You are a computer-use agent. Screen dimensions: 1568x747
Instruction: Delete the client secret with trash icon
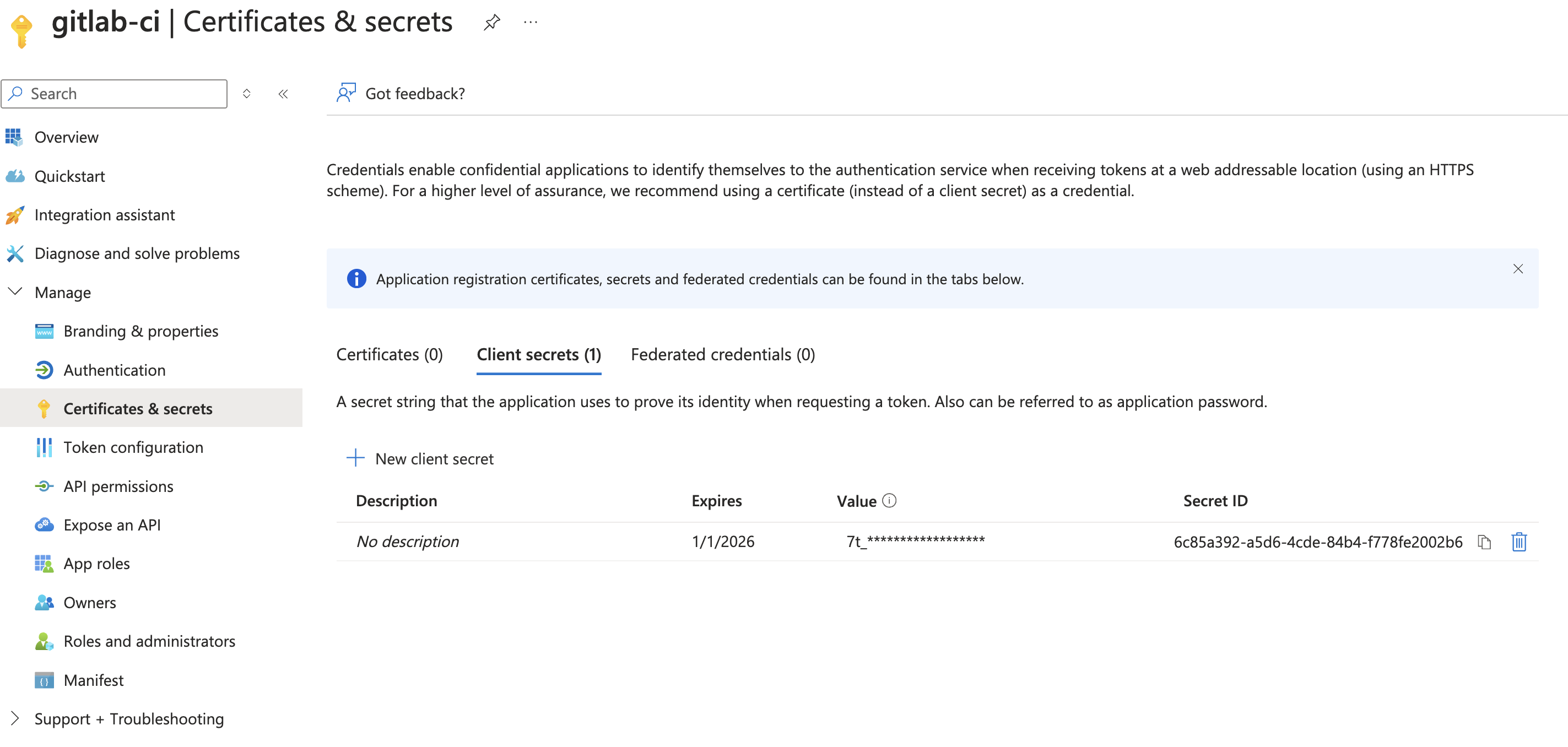(x=1519, y=542)
